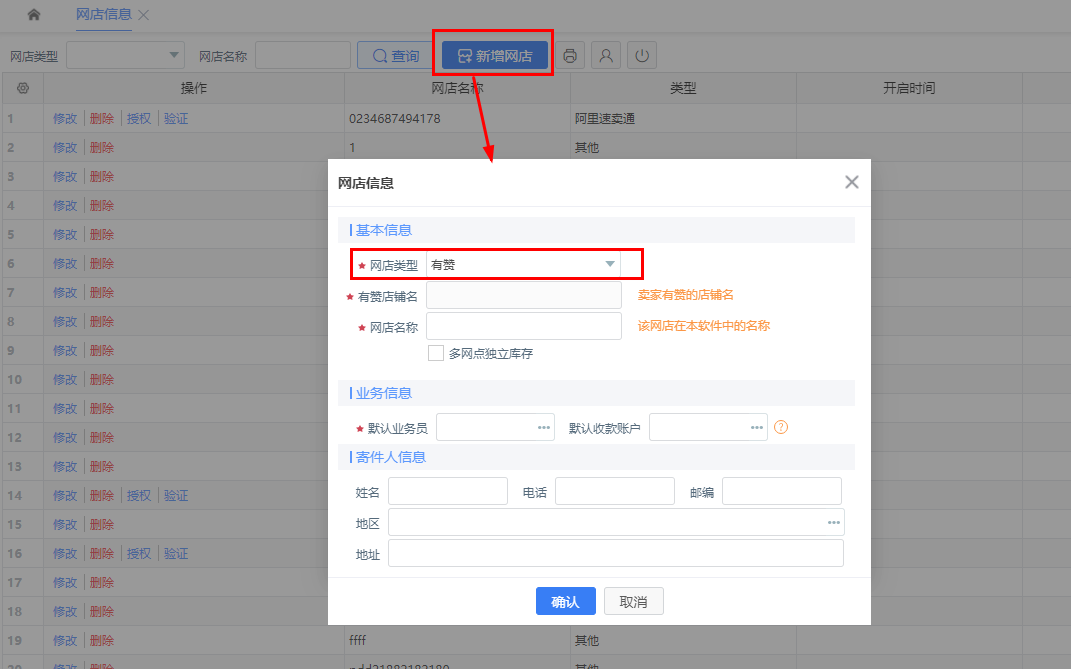The width and height of the screenshot is (1071, 669).
Task: Click 修改 in row 2
Action: pyautogui.click(x=65, y=148)
